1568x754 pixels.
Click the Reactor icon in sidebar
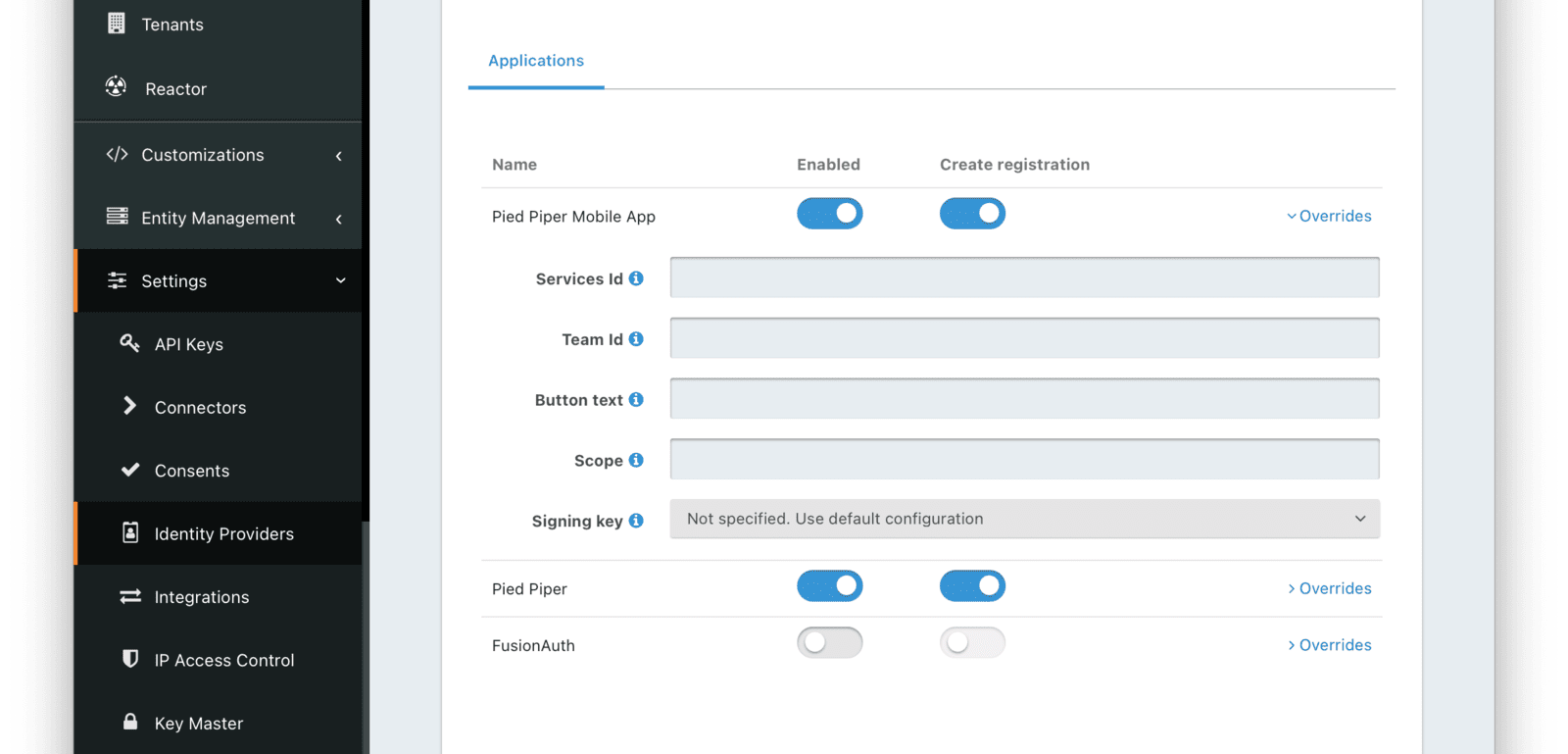coord(116,87)
